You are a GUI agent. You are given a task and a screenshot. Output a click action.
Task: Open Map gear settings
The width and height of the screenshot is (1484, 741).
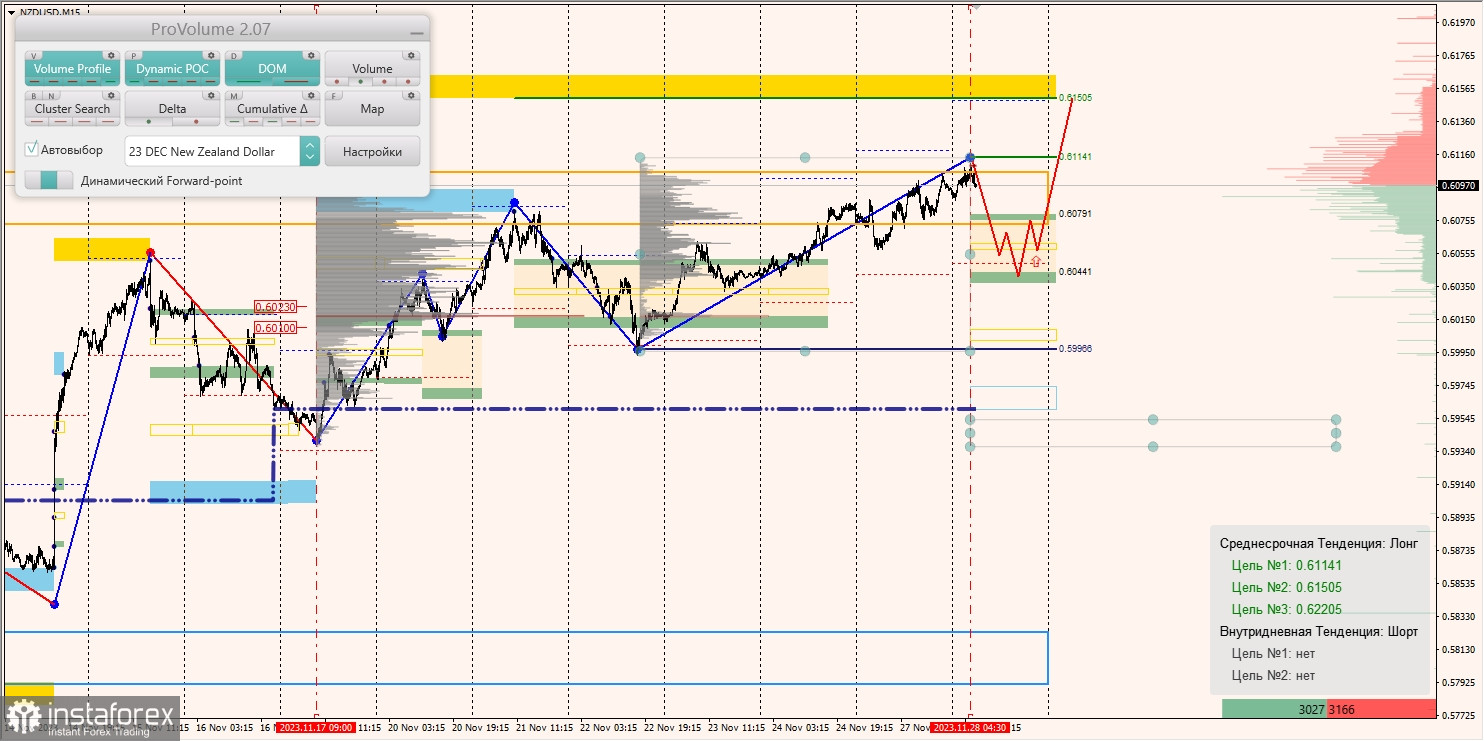pos(411,96)
